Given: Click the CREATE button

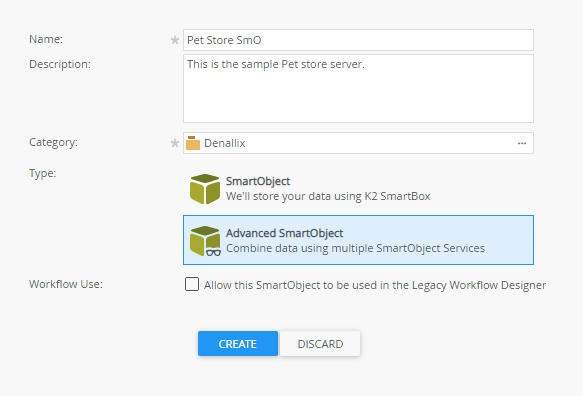Looking at the screenshot, I should 238,344.
